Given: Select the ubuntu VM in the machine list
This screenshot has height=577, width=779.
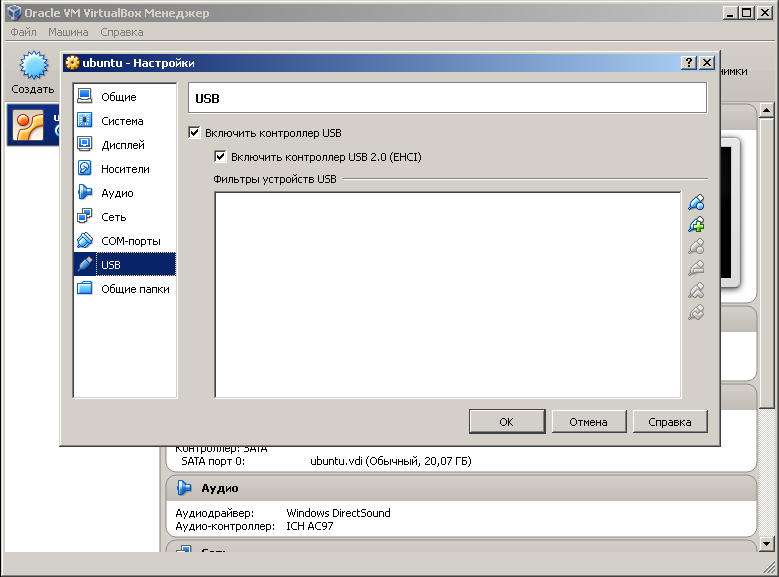Looking at the screenshot, I should tap(34, 125).
